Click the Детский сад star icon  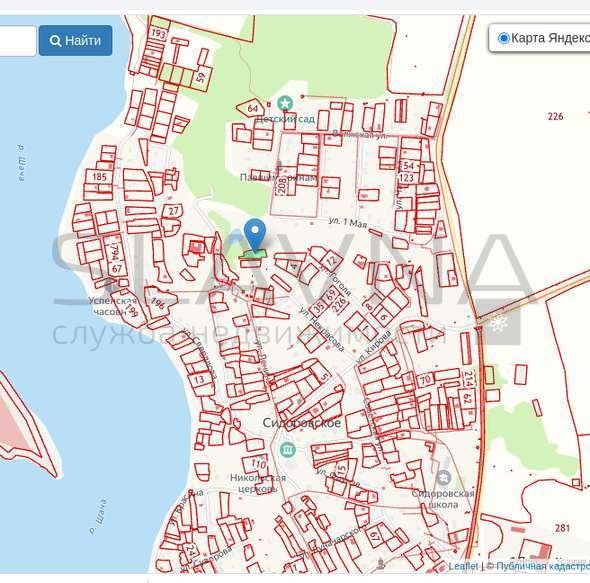[x=285, y=104]
